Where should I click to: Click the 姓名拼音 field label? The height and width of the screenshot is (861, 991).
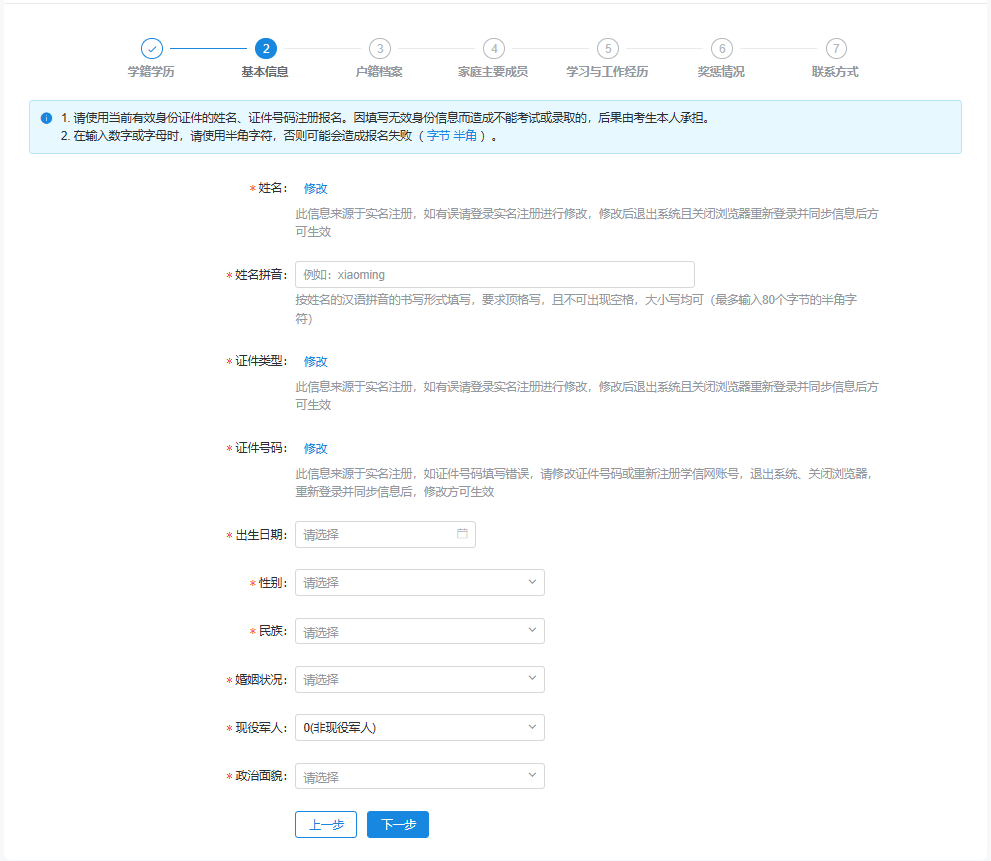(259, 274)
